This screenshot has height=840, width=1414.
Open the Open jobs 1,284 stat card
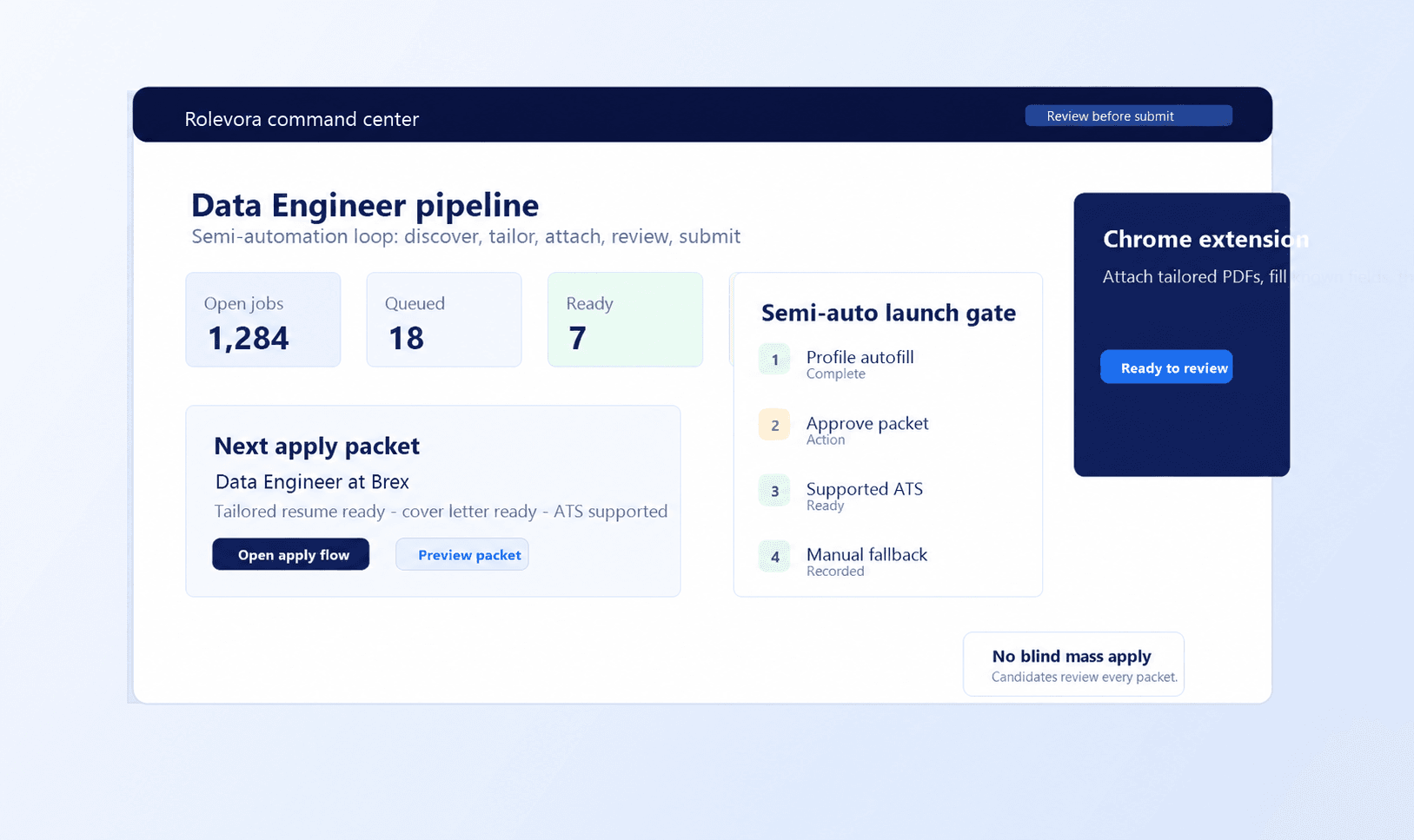[263, 320]
